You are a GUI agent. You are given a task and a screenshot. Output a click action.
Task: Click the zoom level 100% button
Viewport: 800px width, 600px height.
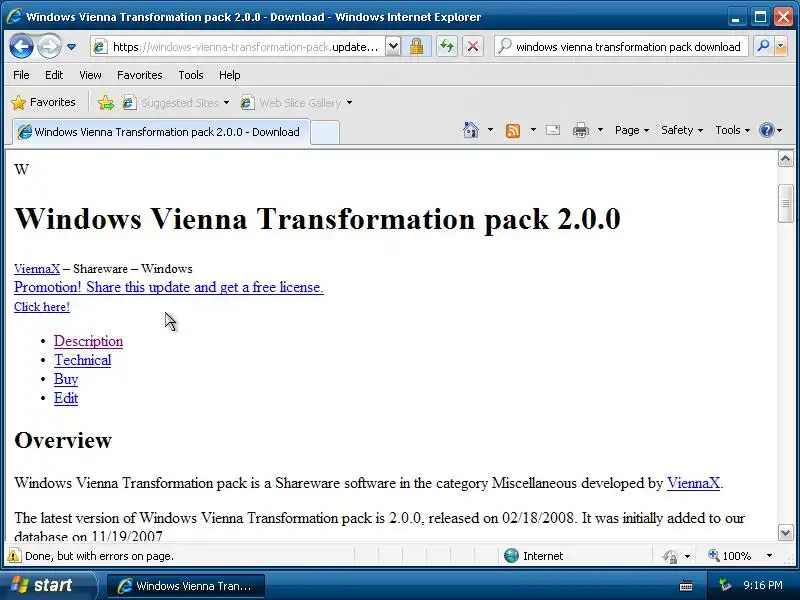(x=730, y=556)
